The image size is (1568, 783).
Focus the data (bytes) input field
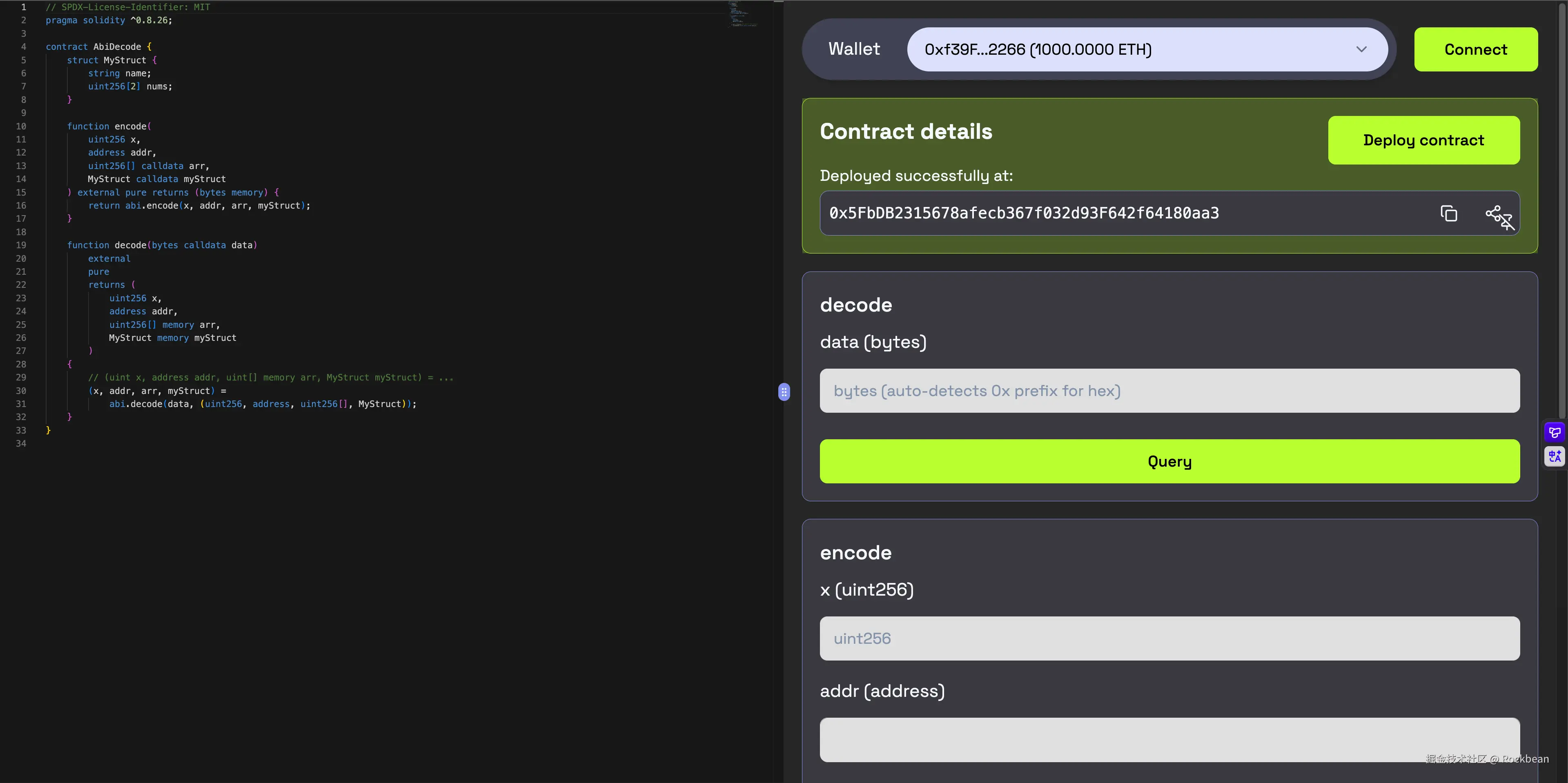point(1169,391)
